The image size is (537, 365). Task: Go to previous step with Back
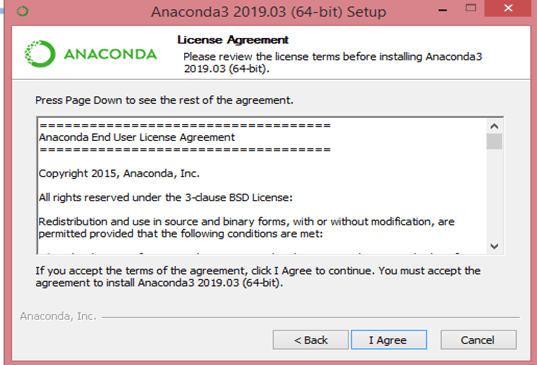click(x=311, y=340)
